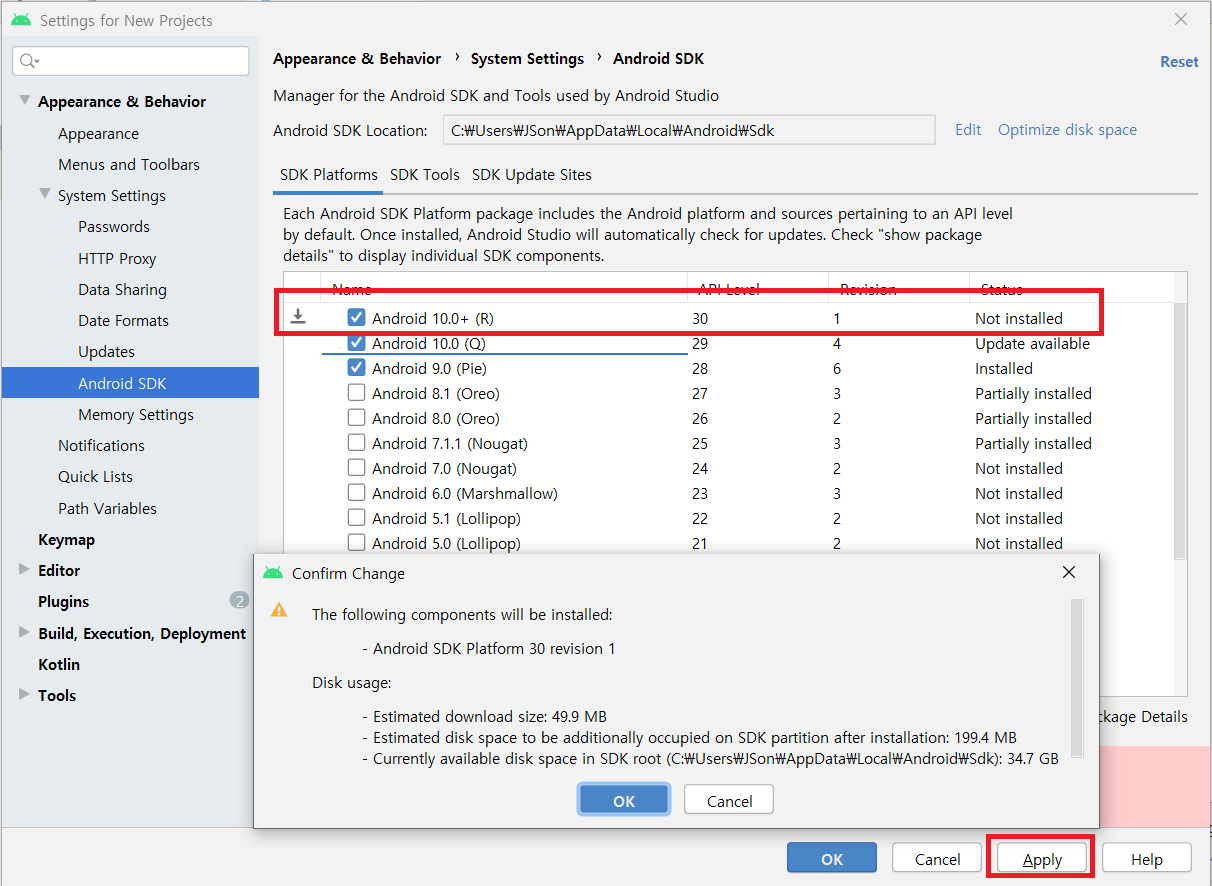Click Optimize disk space link
The image size is (1212, 886).
pos(1067,130)
